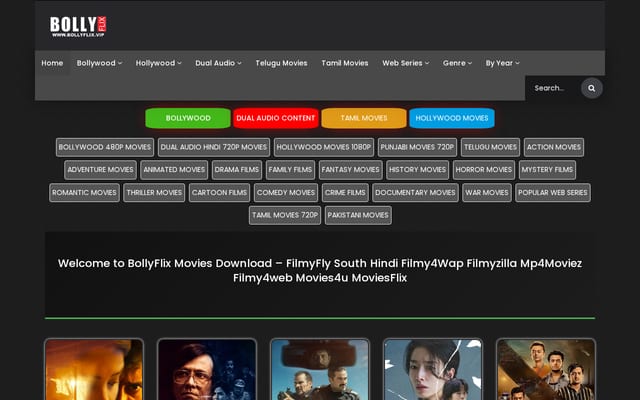
Task: Expand the By Year dropdown
Action: coord(502,63)
